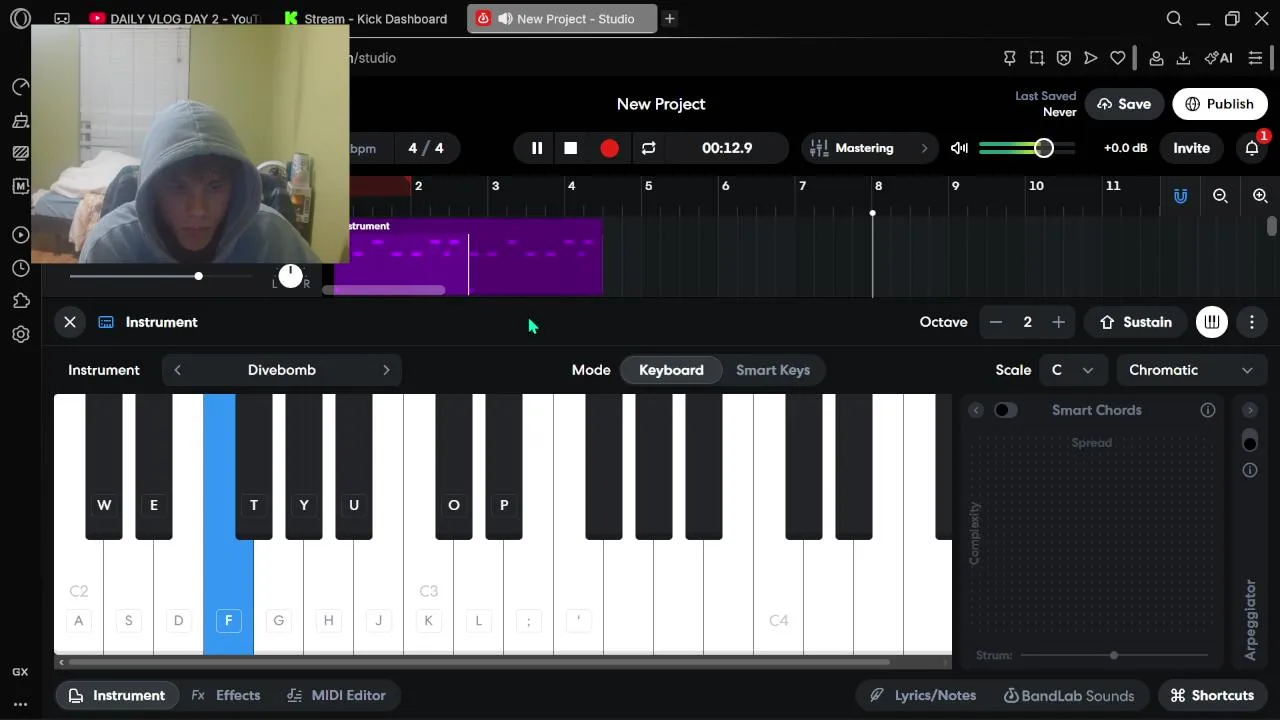The width and height of the screenshot is (1280, 720).
Task: Click the snapshot capture icon in toolbar
Action: [1037, 58]
